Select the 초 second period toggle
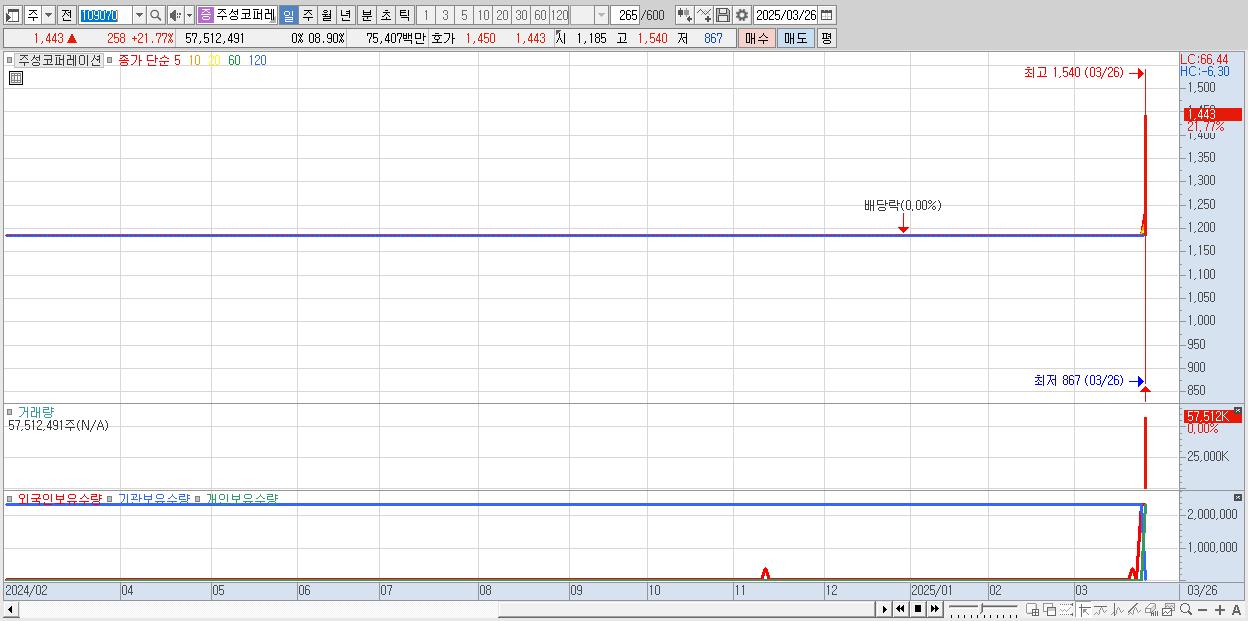 [x=385, y=15]
